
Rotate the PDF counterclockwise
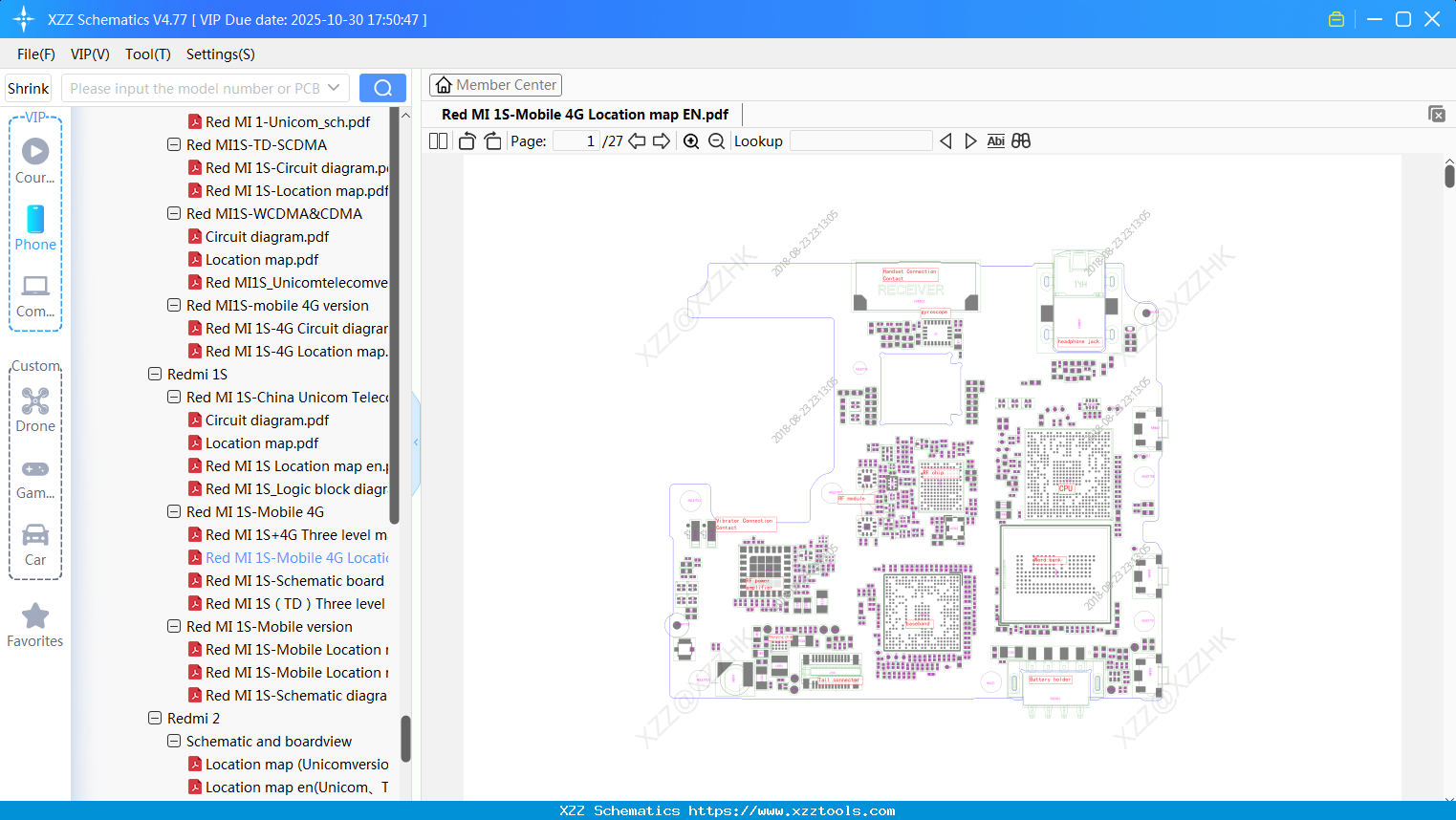click(x=467, y=140)
